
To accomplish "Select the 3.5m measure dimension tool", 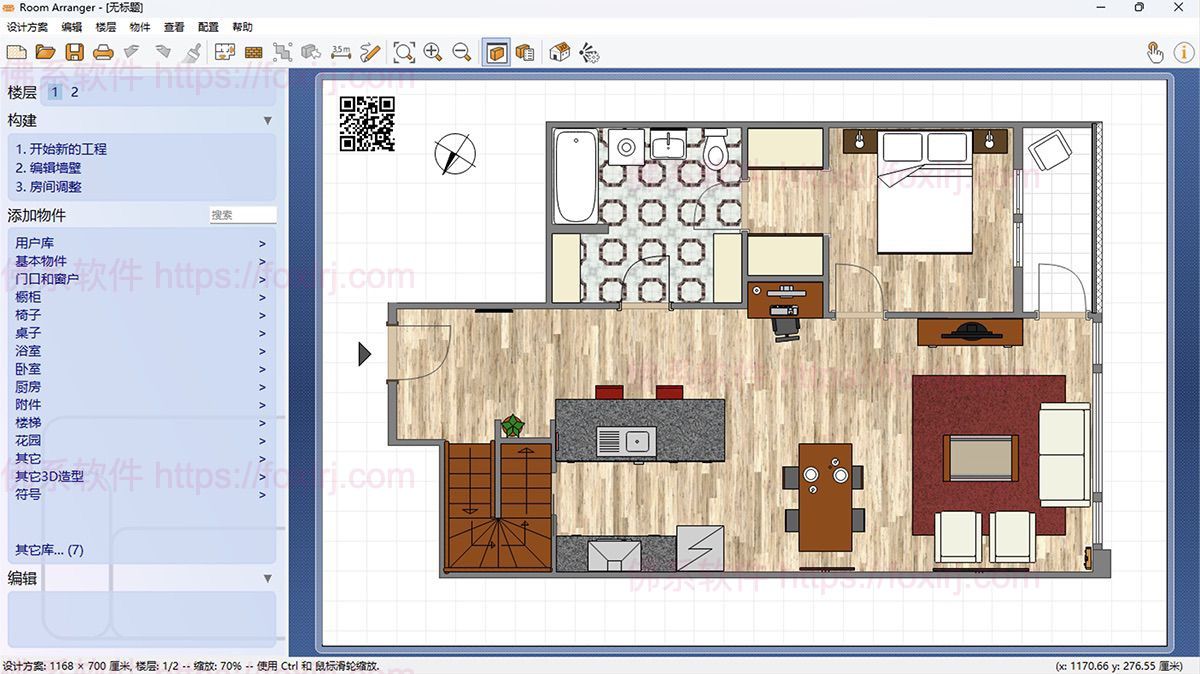I will tap(341, 52).
